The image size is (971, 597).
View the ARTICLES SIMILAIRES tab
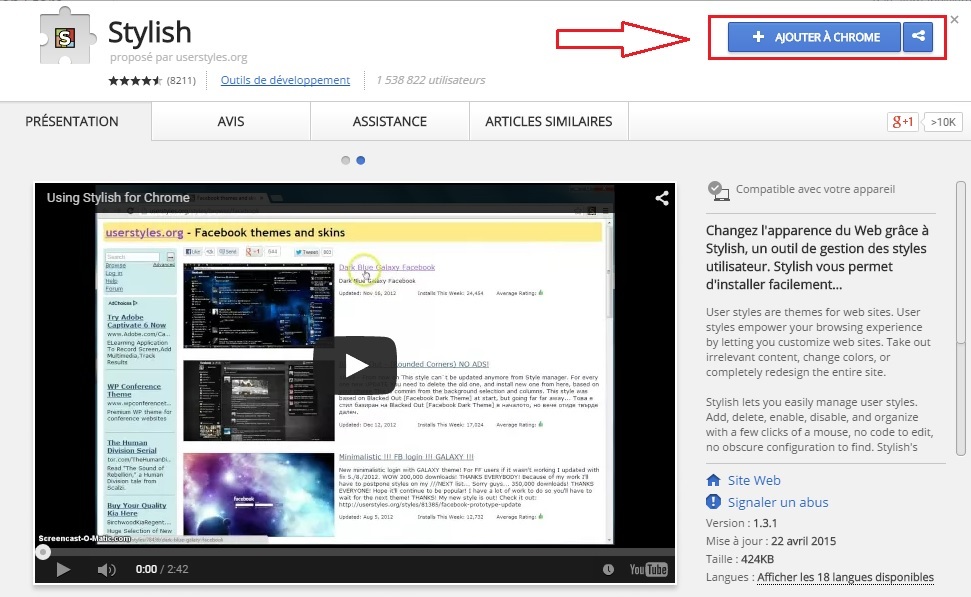pos(549,121)
